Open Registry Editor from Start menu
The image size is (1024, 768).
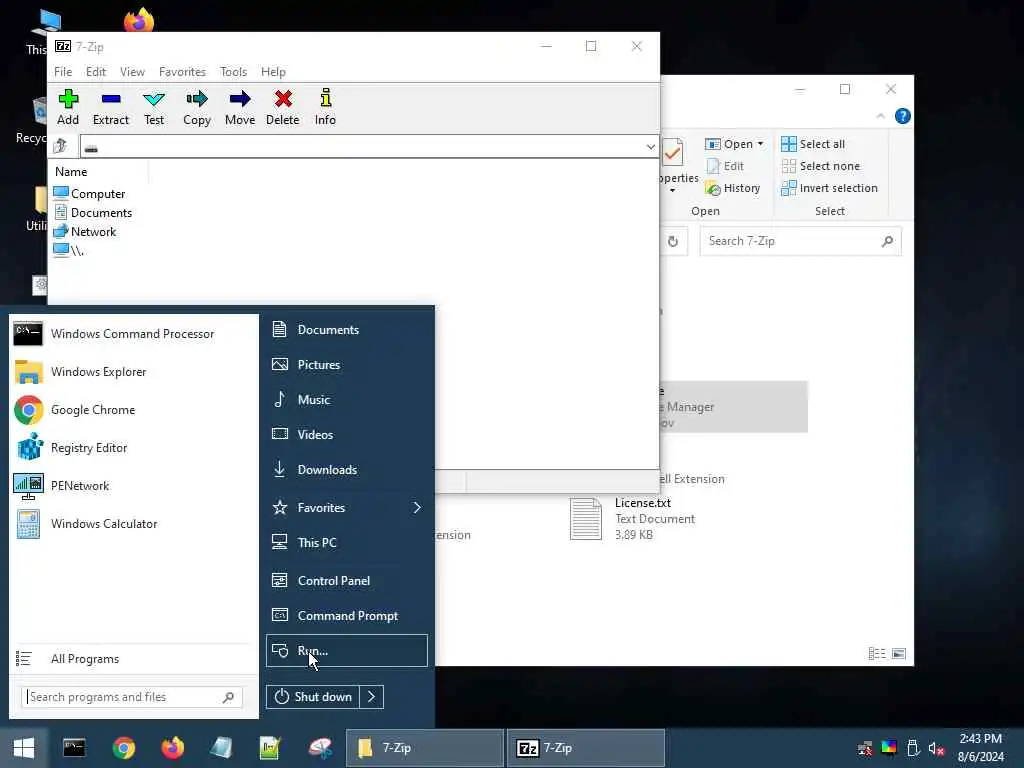(x=133, y=448)
